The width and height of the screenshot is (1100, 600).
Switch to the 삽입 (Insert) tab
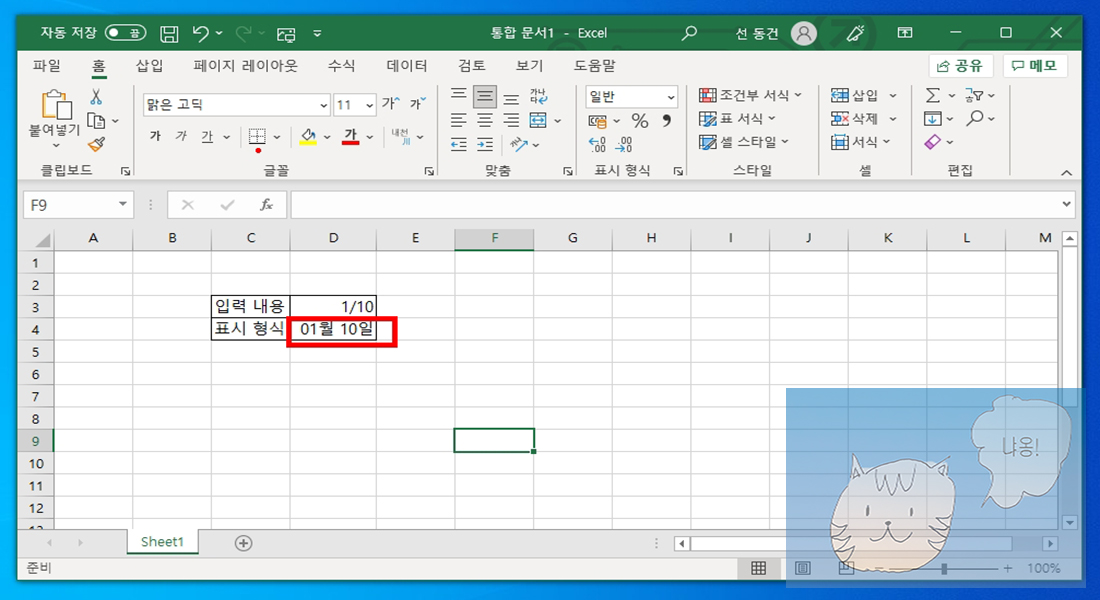(149, 66)
